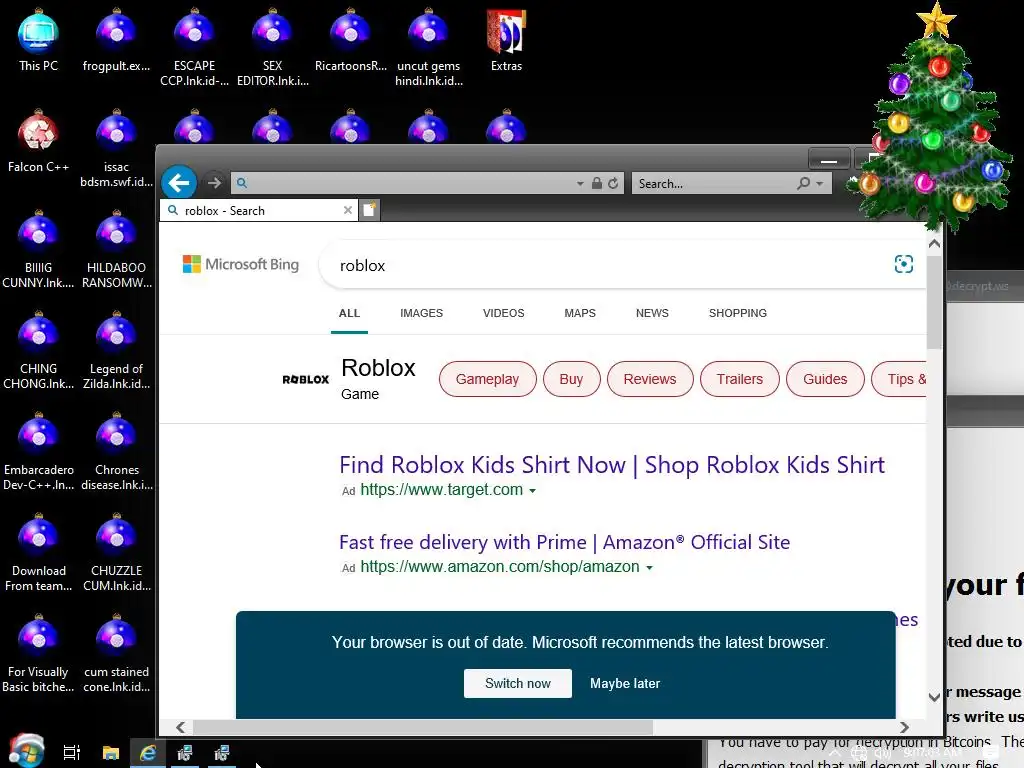The width and height of the screenshot is (1024, 768).
Task: Open the Start menu with the Santa-hat orb
Action: (x=26, y=751)
